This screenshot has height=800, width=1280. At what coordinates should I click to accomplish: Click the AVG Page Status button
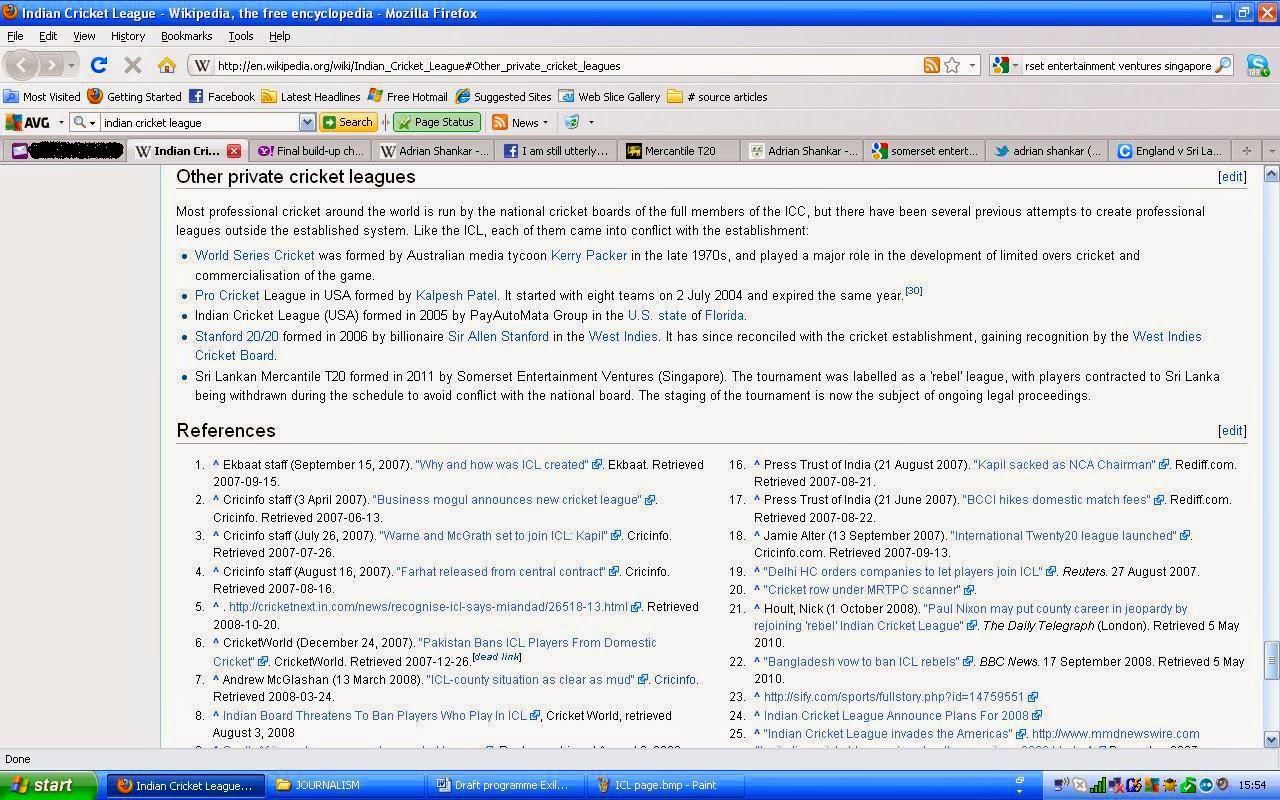437,122
